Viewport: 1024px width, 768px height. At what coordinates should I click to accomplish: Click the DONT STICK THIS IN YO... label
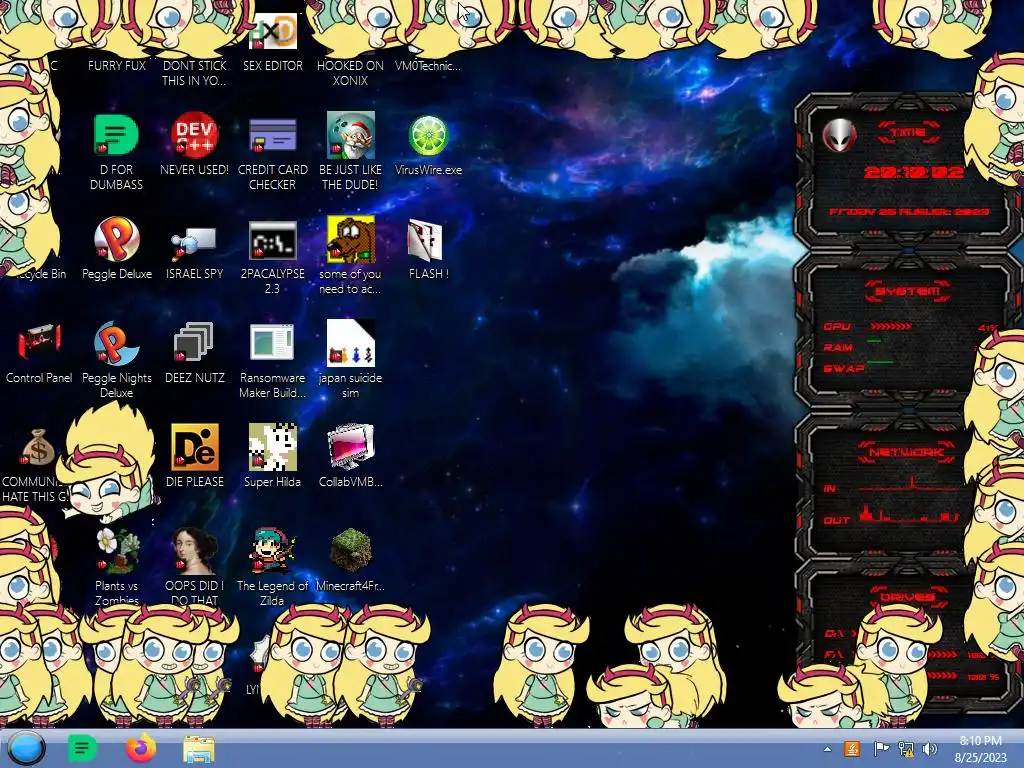tap(195, 73)
